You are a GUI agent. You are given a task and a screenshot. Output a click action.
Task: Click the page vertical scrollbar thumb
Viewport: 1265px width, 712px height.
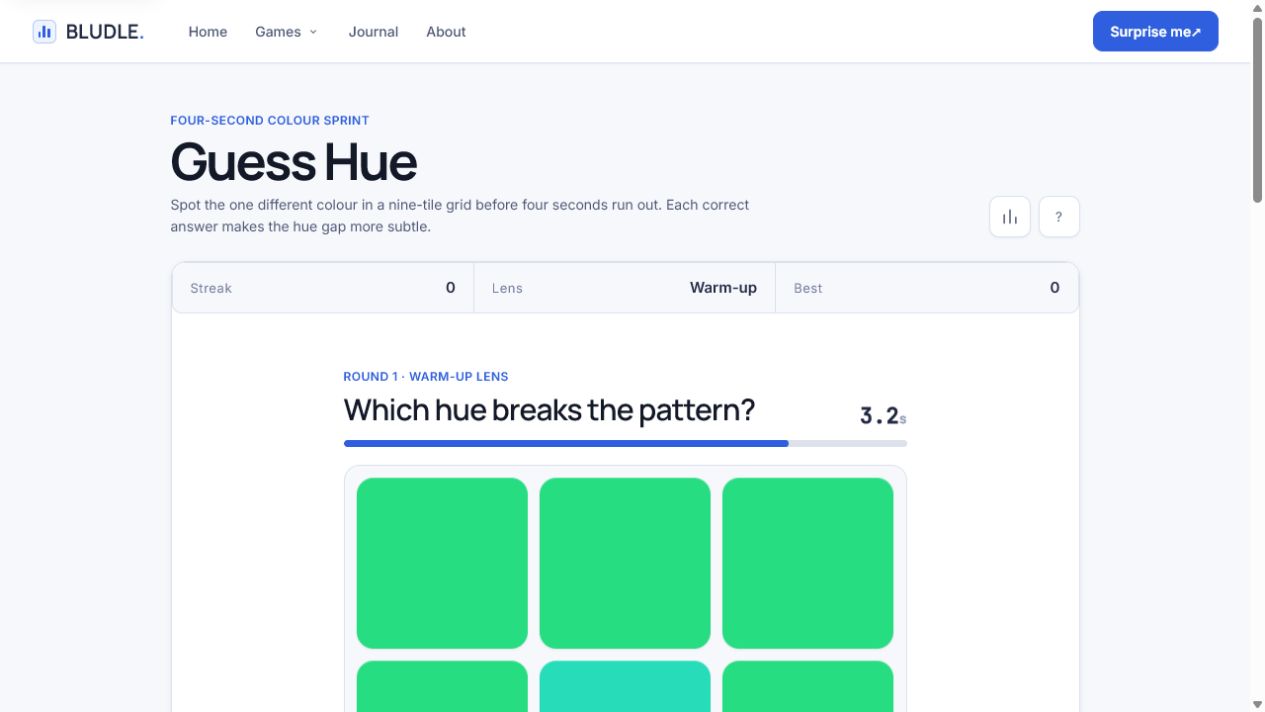tap(1257, 110)
